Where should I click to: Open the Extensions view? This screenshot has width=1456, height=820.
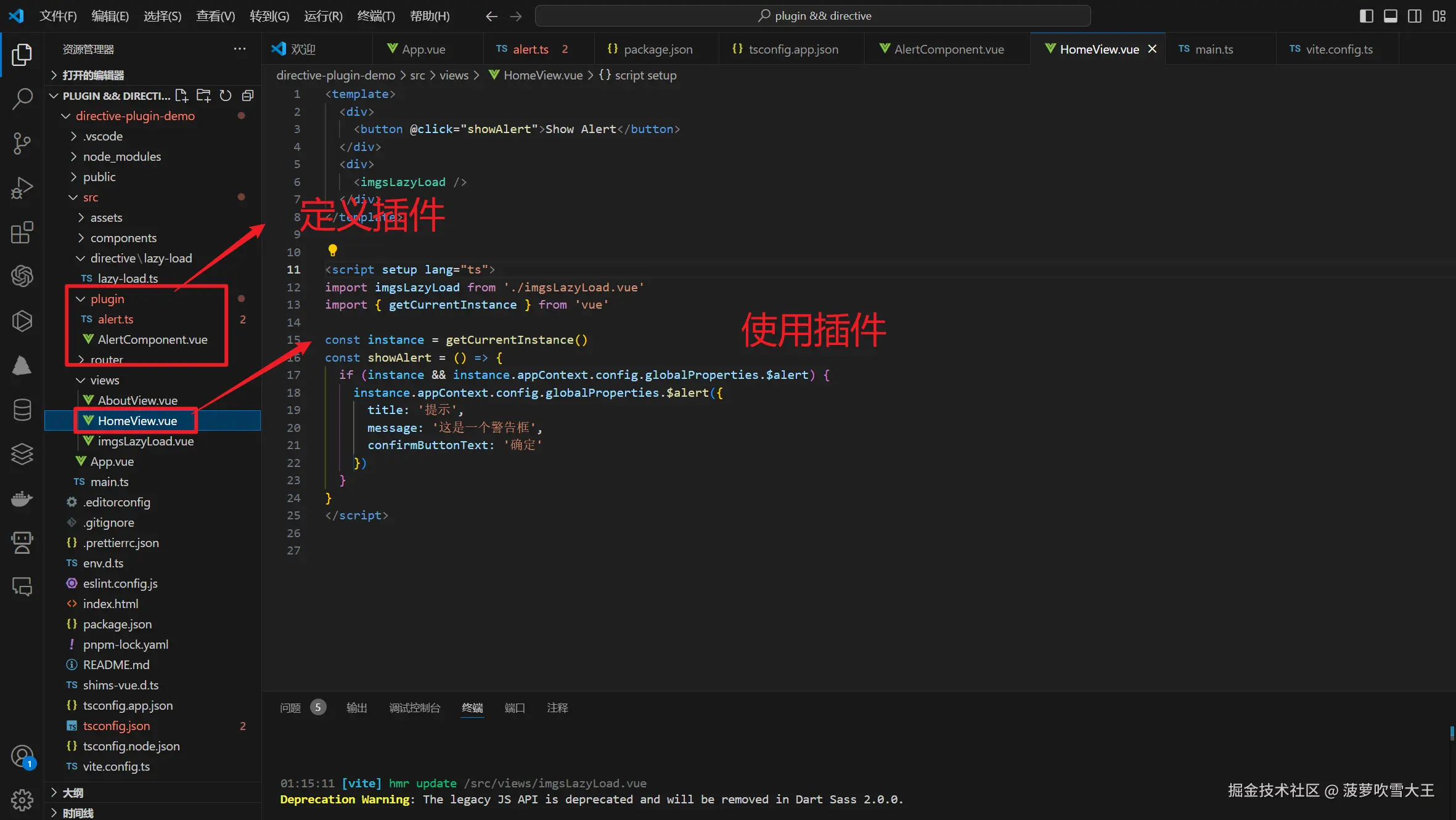22,232
